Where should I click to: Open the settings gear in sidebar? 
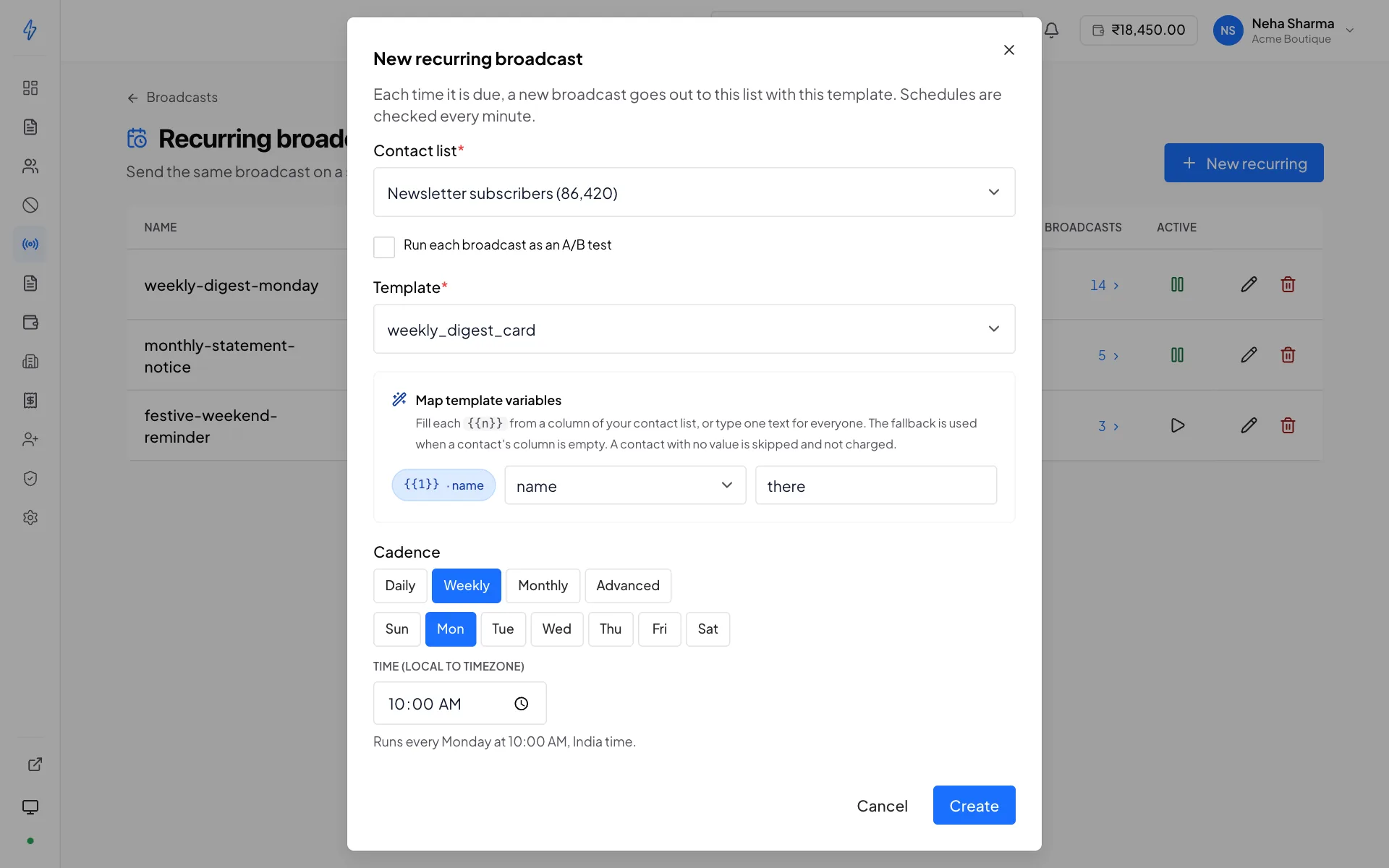tap(30, 518)
